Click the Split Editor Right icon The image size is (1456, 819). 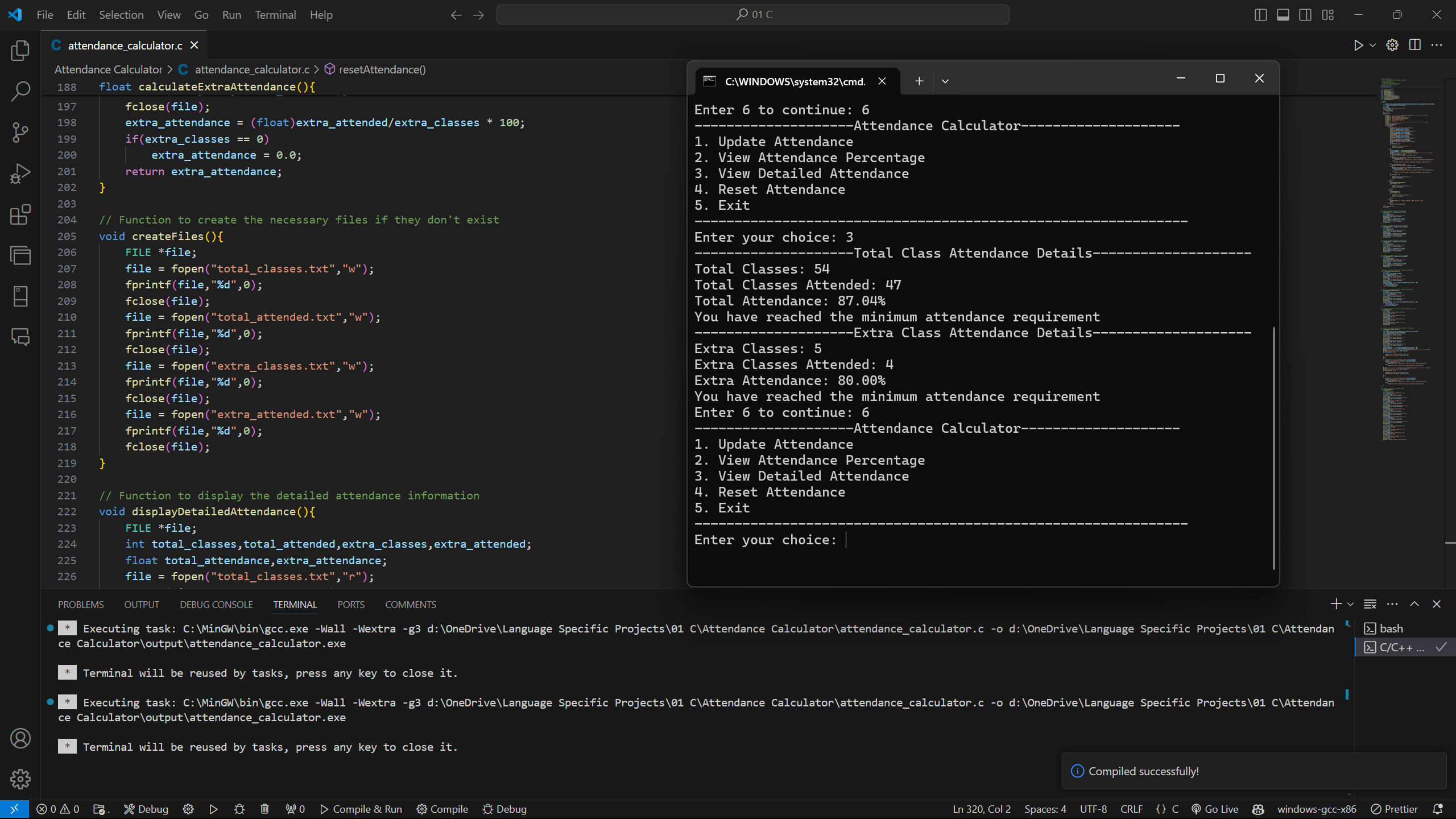(1414, 45)
